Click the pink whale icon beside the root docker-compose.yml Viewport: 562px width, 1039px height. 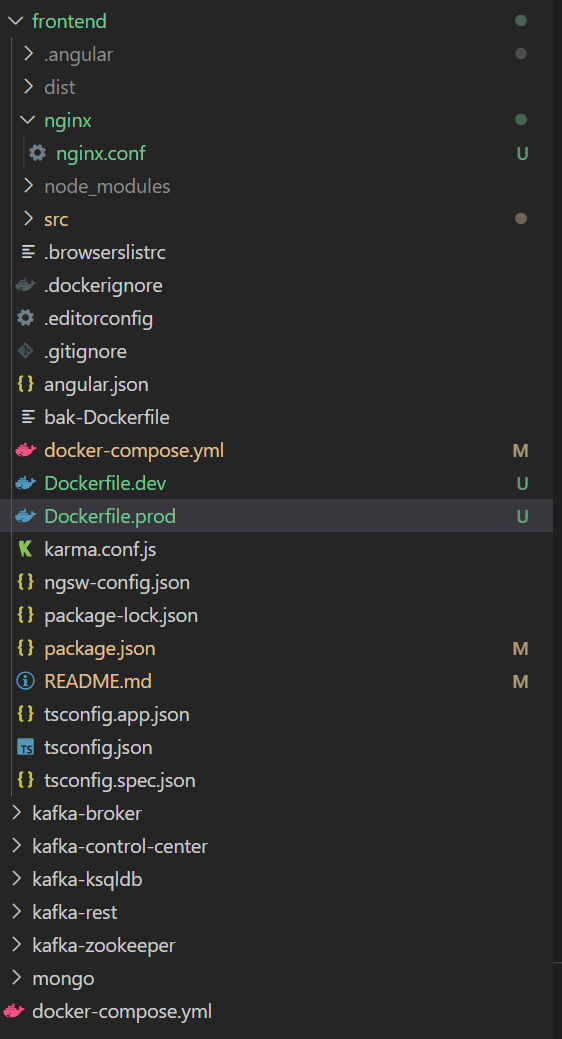click(13, 1012)
